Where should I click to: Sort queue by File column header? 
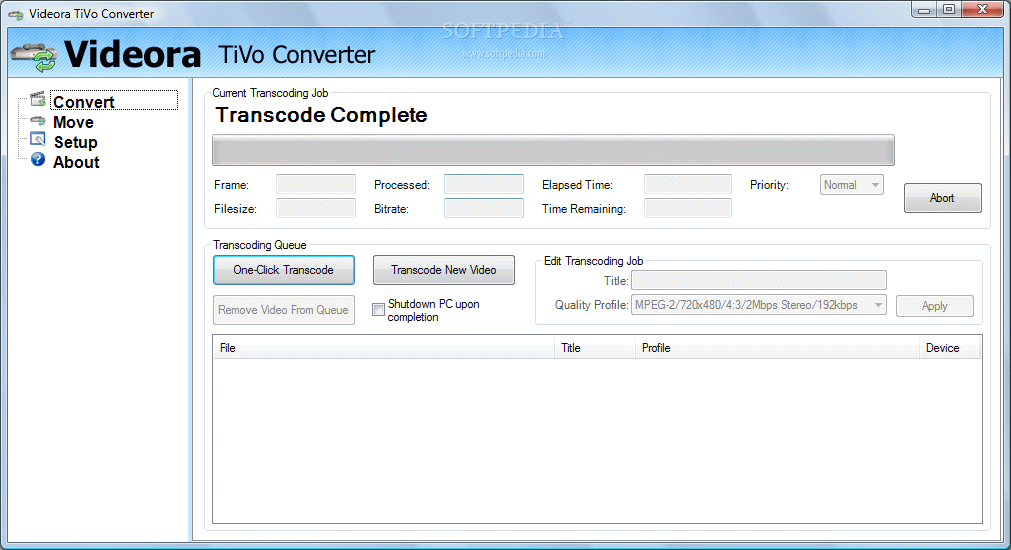[x=384, y=348]
